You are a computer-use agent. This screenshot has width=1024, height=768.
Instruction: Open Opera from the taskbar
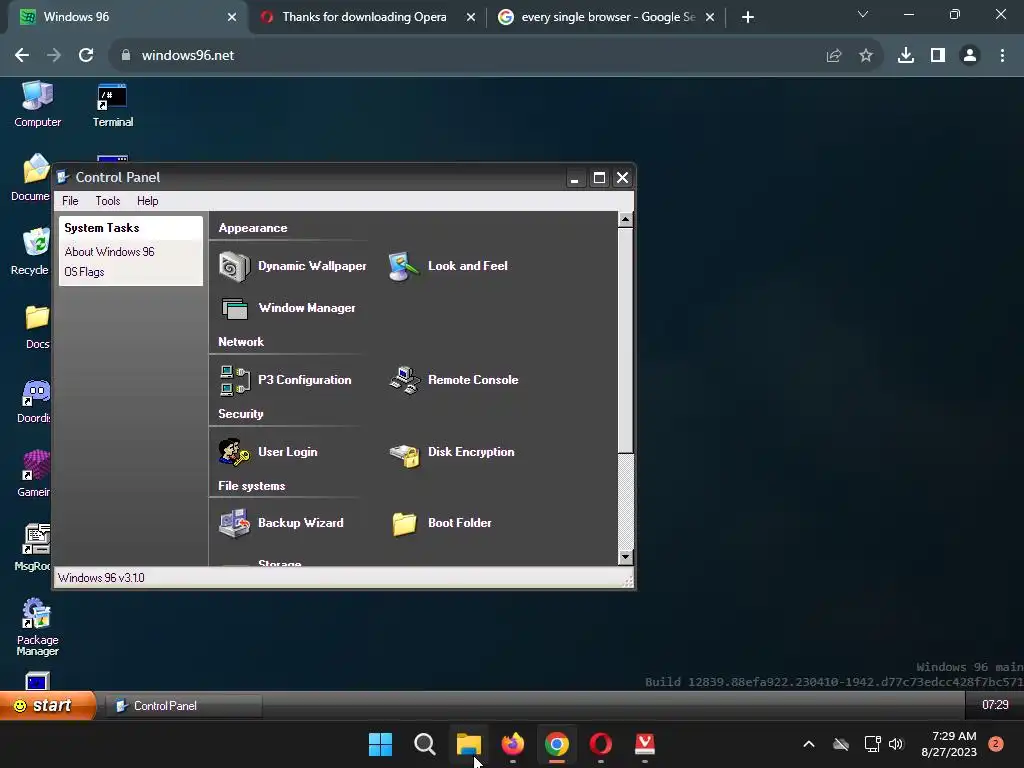601,744
